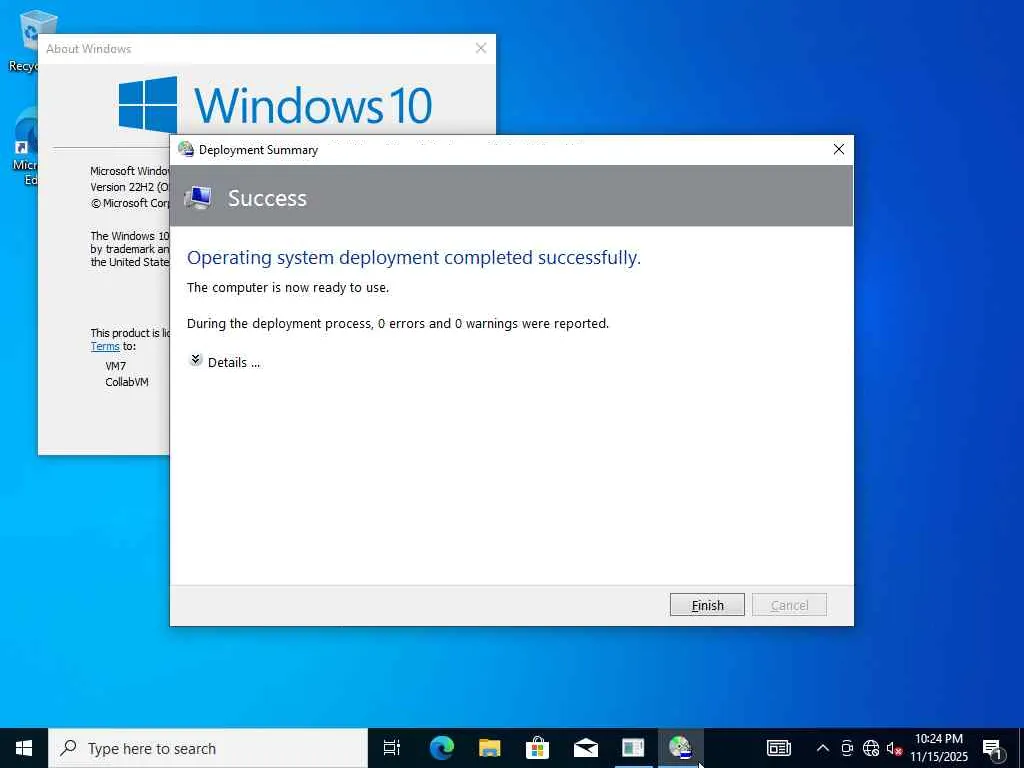Open the Windows Start menu
This screenshot has height=768, width=1024.
[24, 748]
